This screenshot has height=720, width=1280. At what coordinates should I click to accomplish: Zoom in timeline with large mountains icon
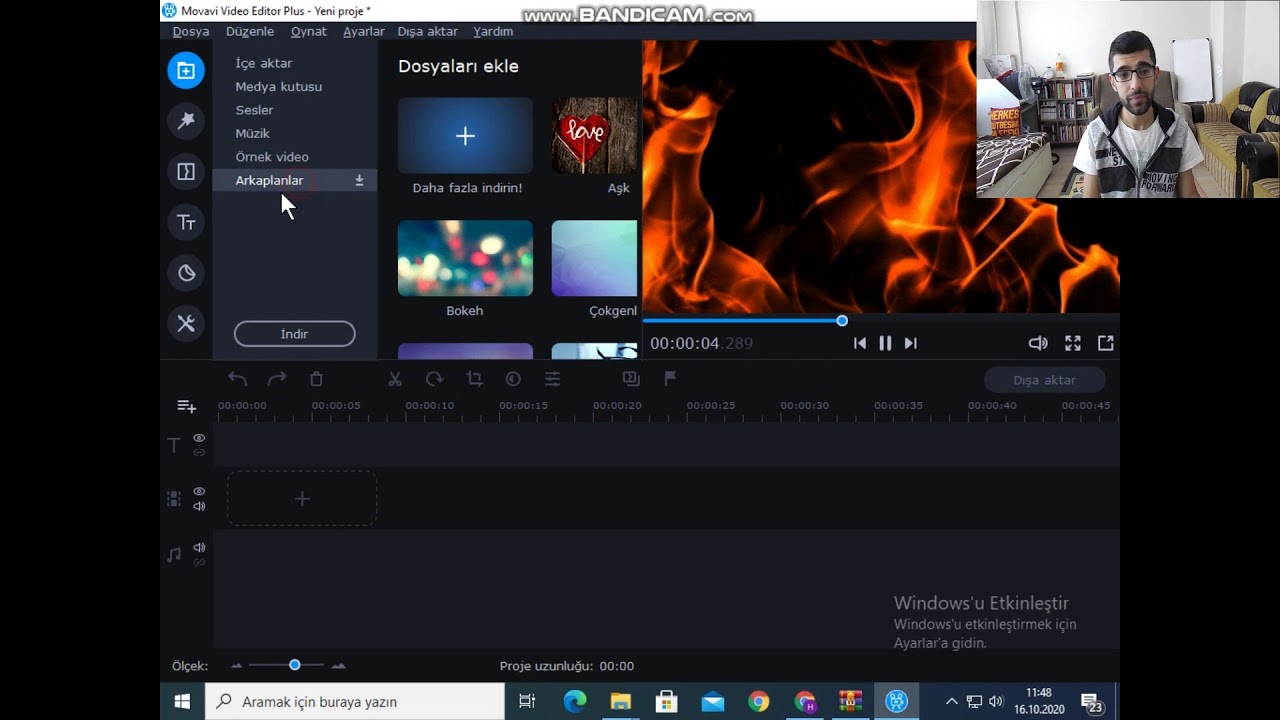pos(339,666)
